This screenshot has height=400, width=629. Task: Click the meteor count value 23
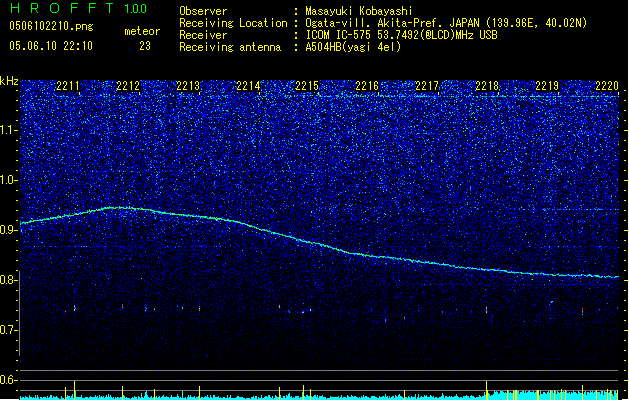coord(145,46)
